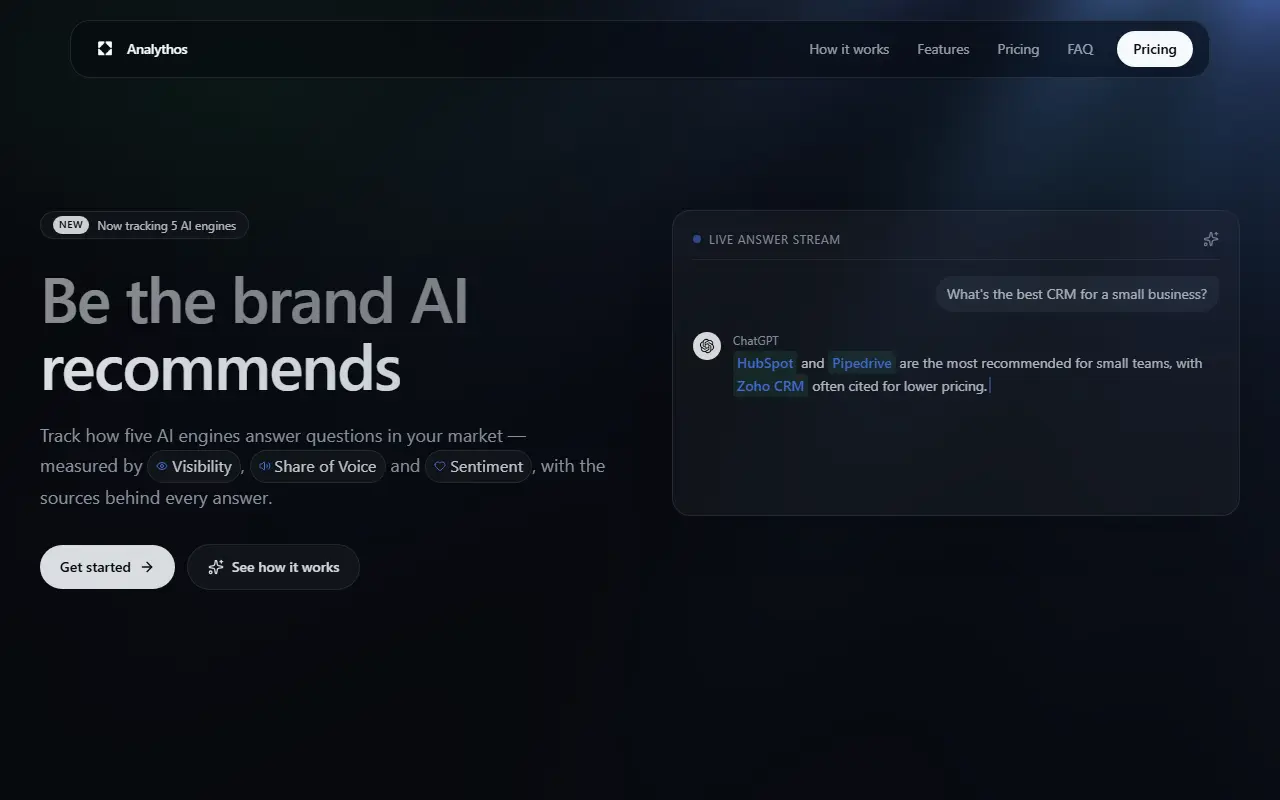This screenshot has width=1280, height=800.
Task: Select the Zoho CRM brand mention
Action: coord(770,386)
